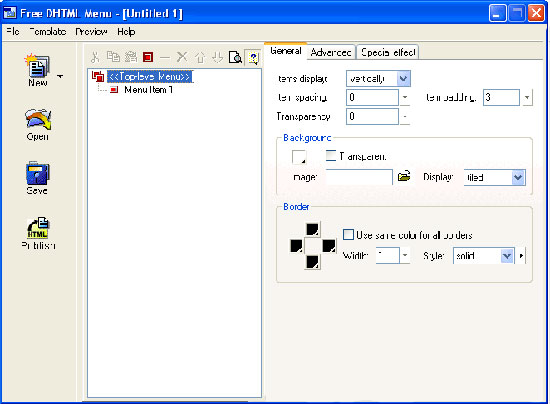Click the bottom border color swatch
Screen dimensions: 550x404
pos(312,262)
